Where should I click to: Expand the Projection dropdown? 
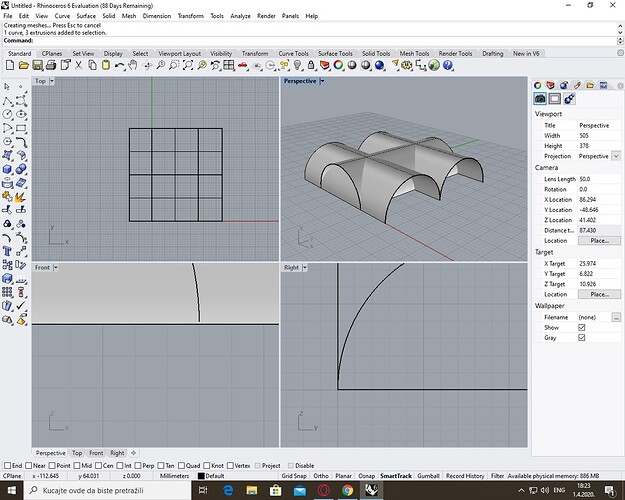point(615,156)
